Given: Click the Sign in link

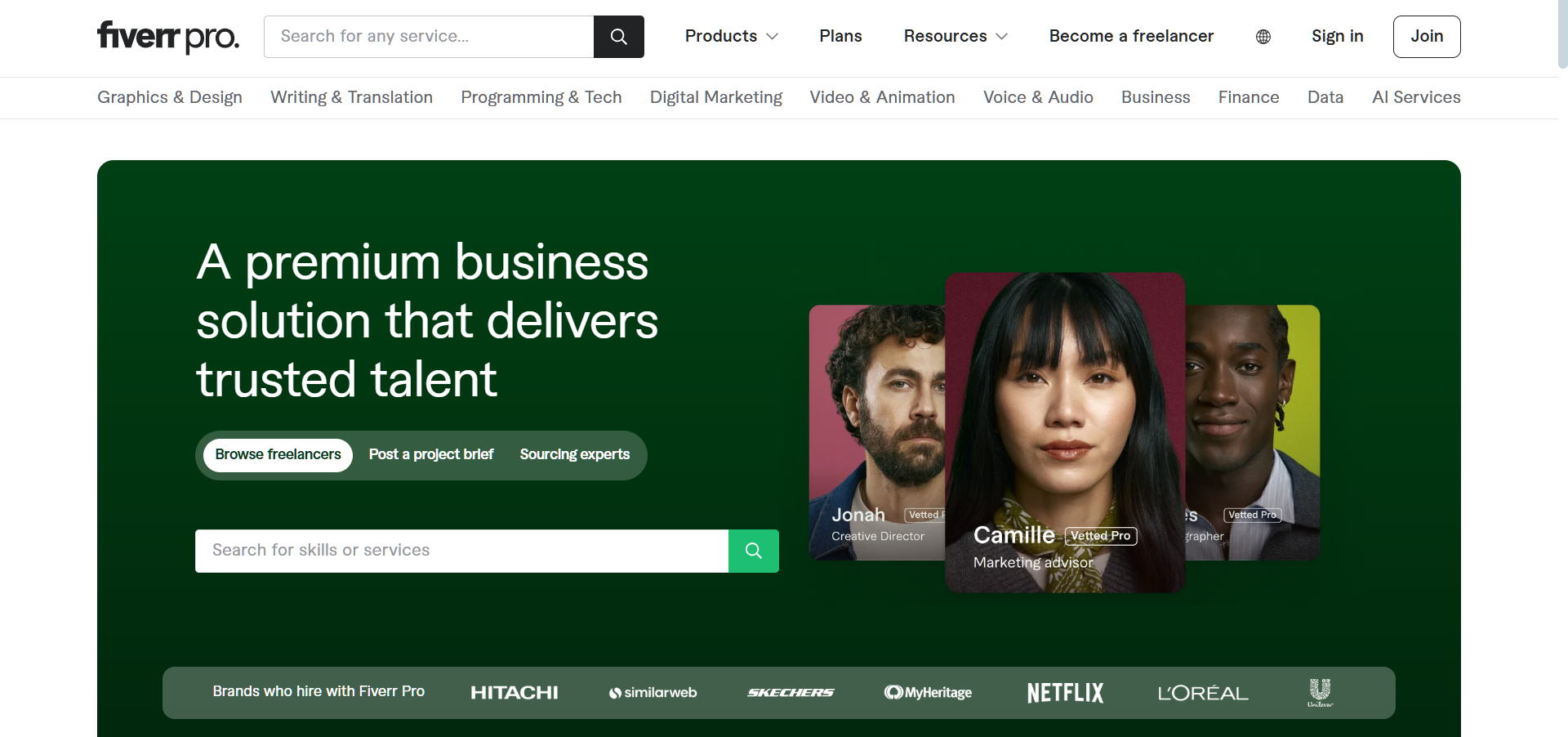Looking at the screenshot, I should 1337,37.
